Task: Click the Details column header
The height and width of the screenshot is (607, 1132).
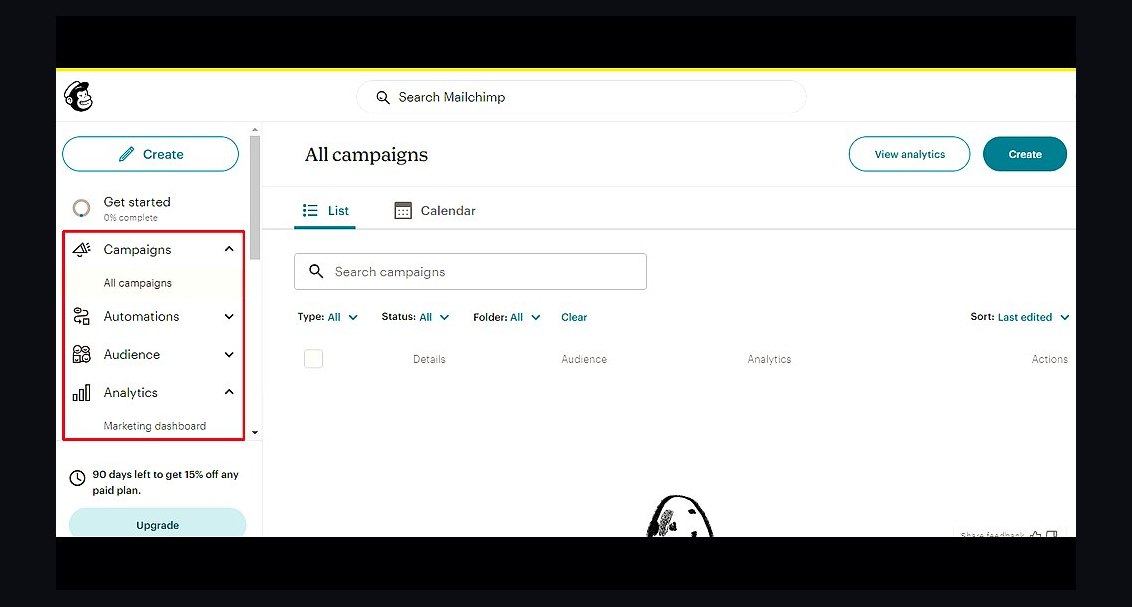Action: [429, 359]
